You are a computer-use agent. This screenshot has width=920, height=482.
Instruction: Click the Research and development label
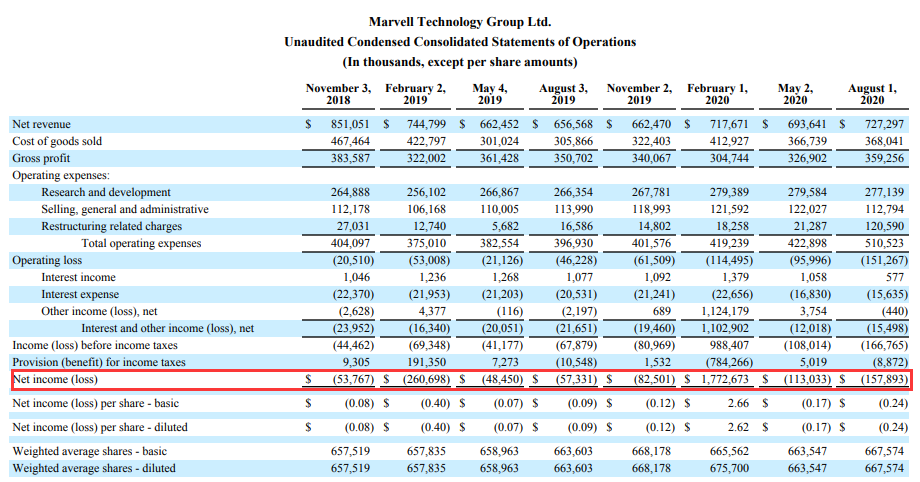(x=106, y=193)
